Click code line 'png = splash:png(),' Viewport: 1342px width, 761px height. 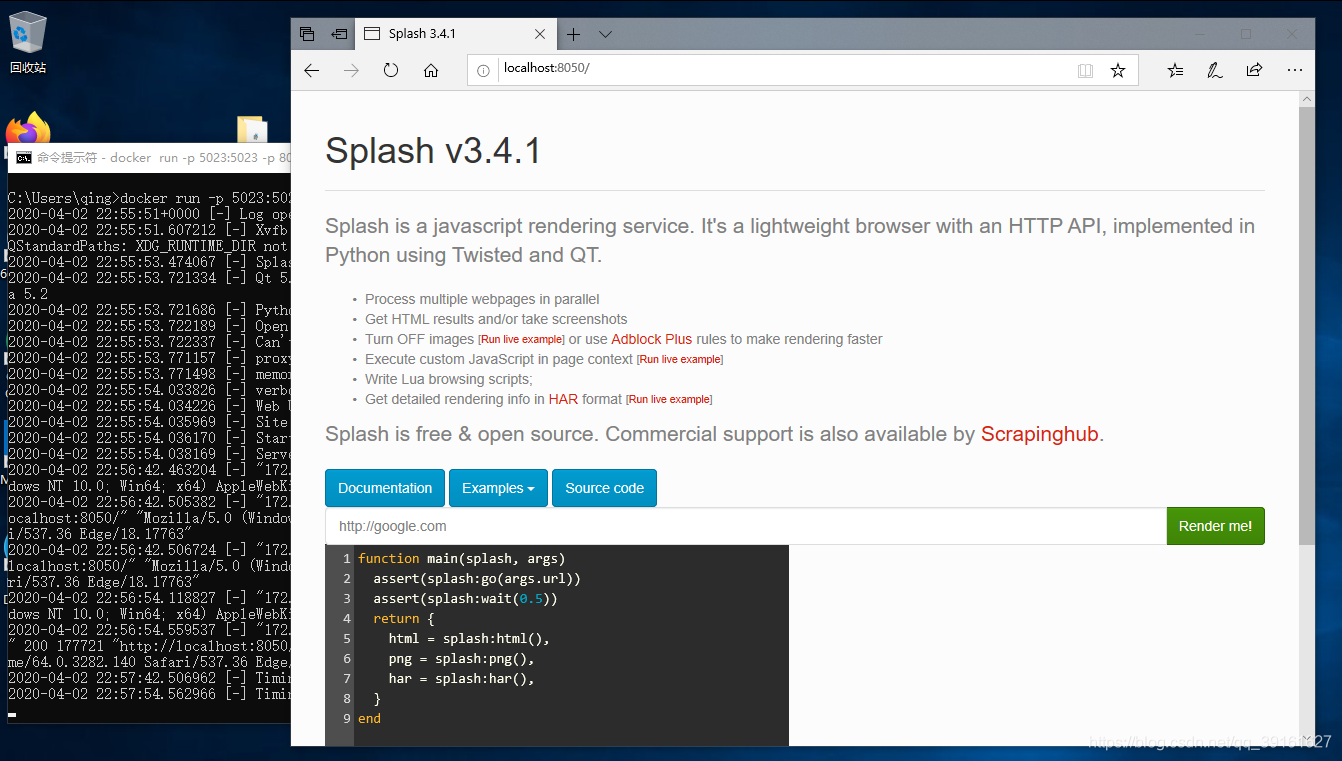pyautogui.click(x=462, y=658)
